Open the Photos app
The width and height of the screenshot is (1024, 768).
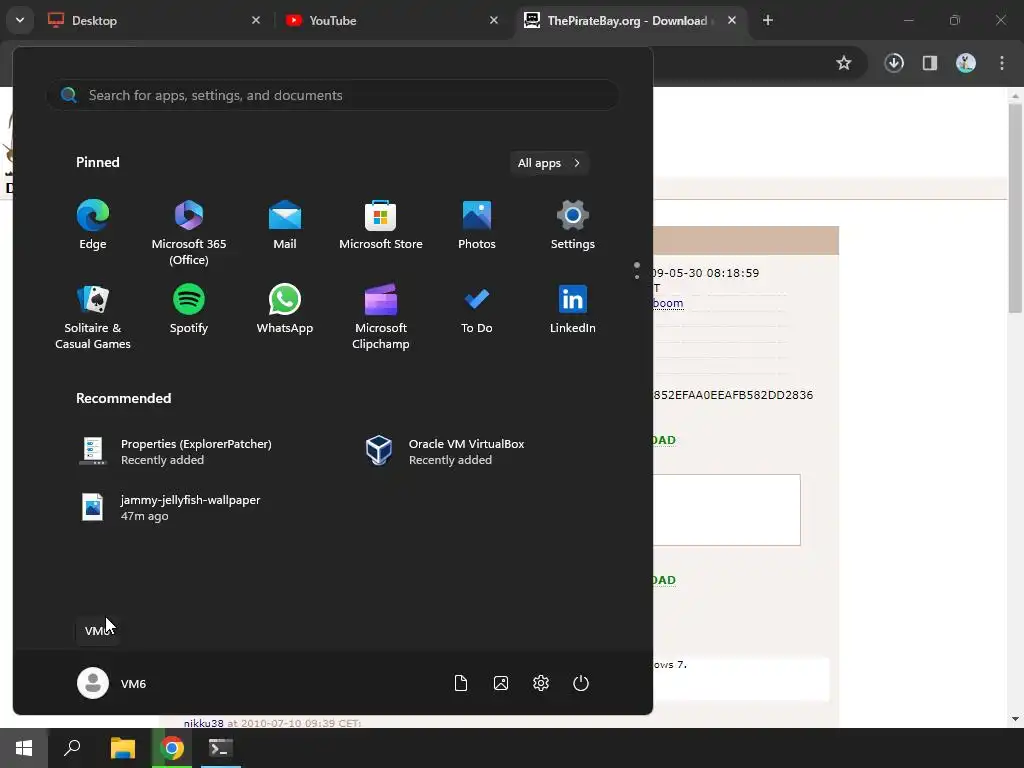(477, 225)
